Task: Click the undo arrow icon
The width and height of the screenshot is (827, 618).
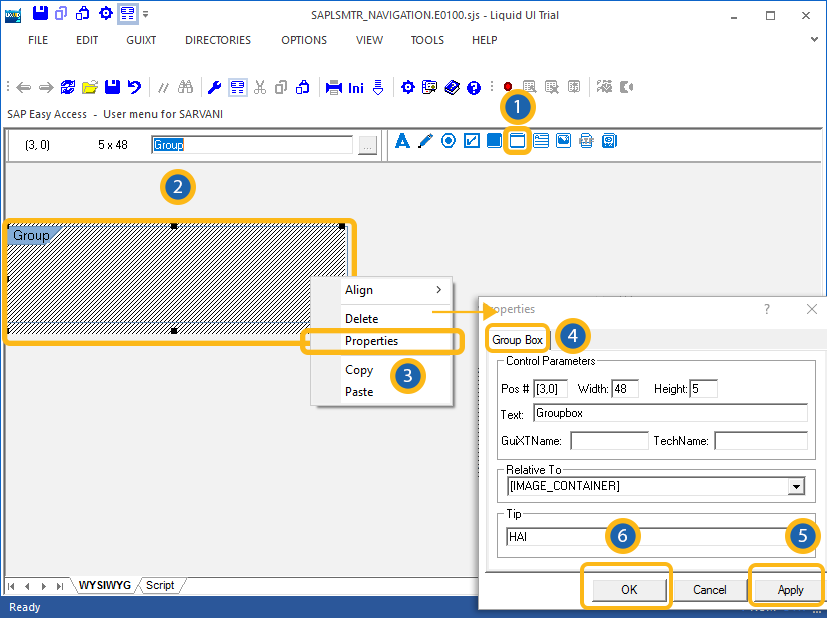Action: [134, 88]
